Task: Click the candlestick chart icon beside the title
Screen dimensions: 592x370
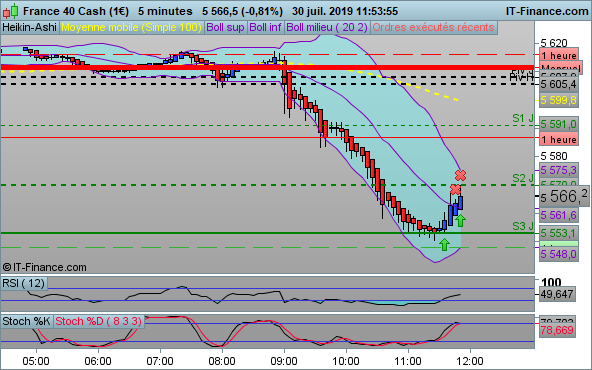Action: 11,11
